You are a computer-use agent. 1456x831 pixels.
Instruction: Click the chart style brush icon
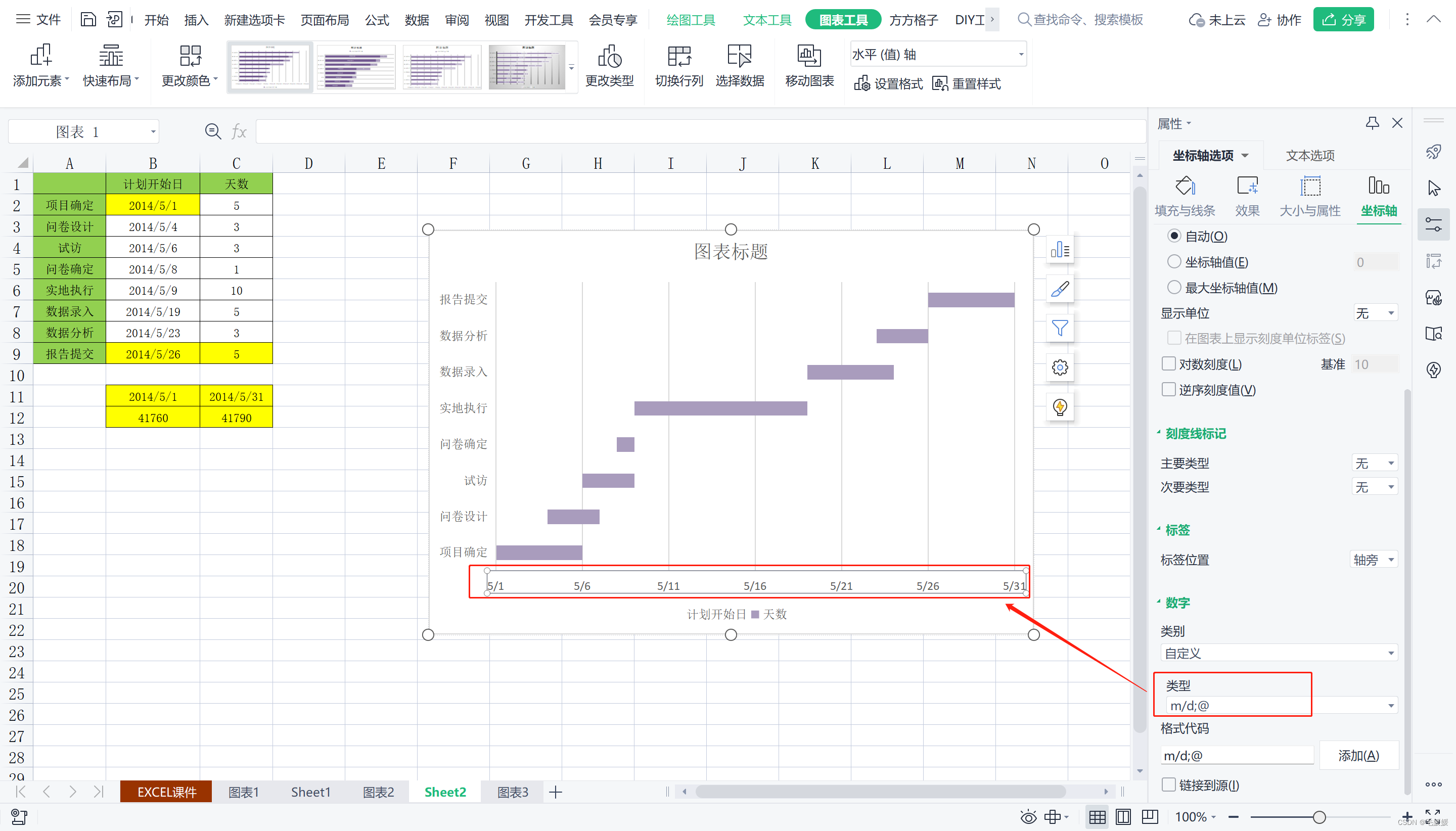click(1059, 289)
